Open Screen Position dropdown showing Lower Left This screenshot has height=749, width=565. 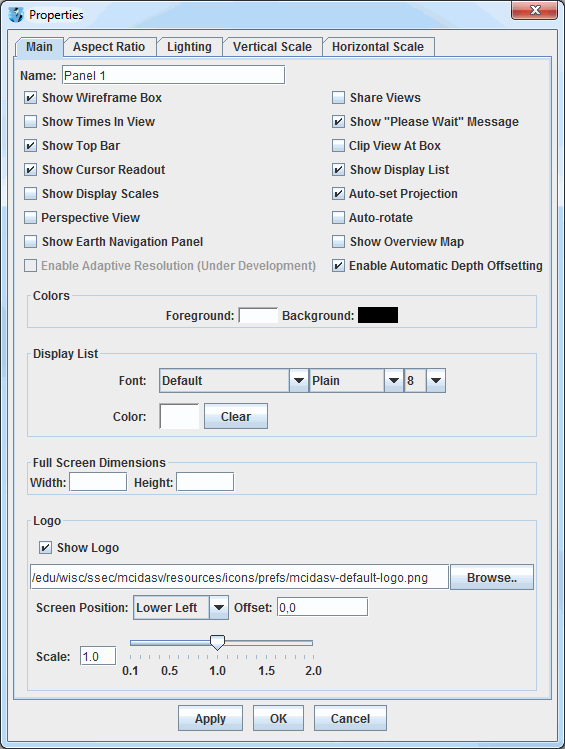[x=181, y=608]
